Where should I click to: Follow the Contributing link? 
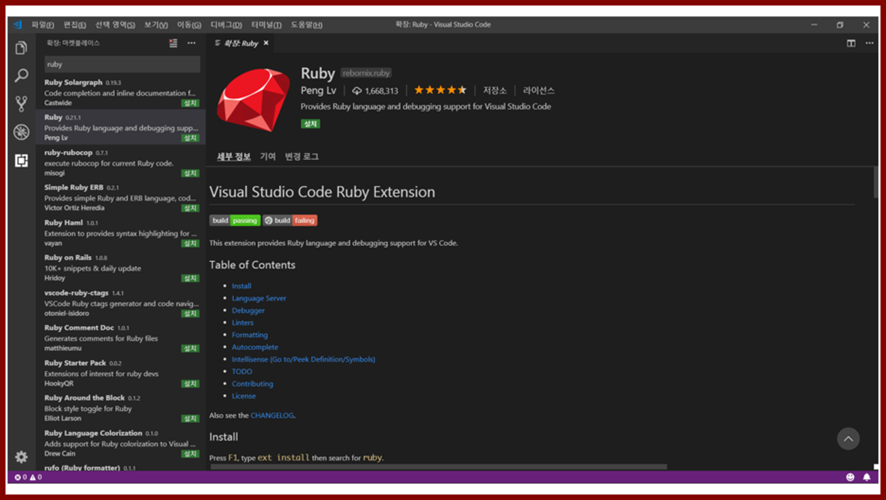point(252,384)
